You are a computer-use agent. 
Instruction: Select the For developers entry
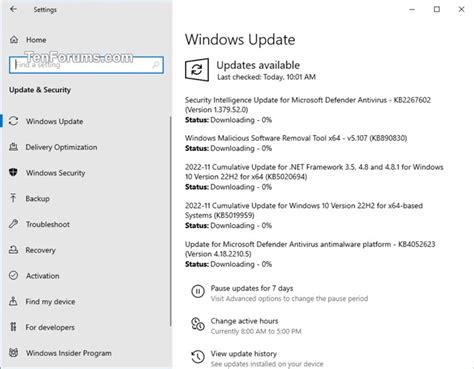[x=50, y=327]
